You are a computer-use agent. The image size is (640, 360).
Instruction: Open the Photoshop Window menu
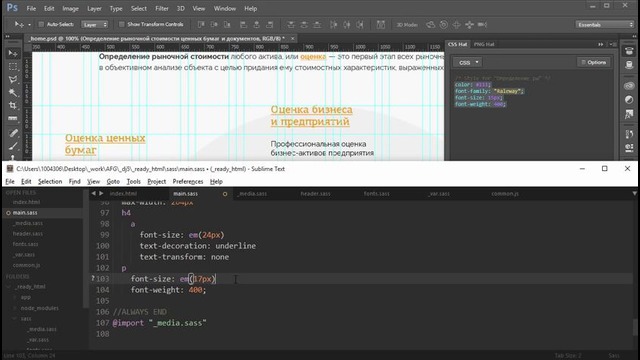[225, 8]
